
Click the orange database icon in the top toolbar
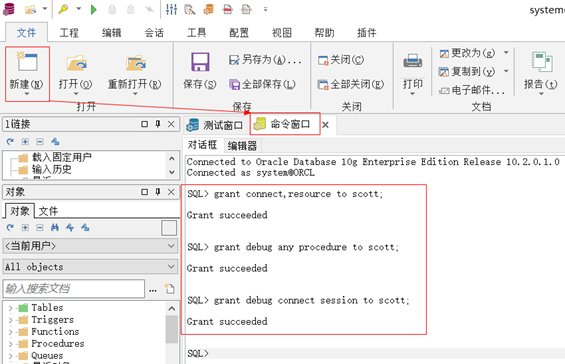(x=209, y=9)
